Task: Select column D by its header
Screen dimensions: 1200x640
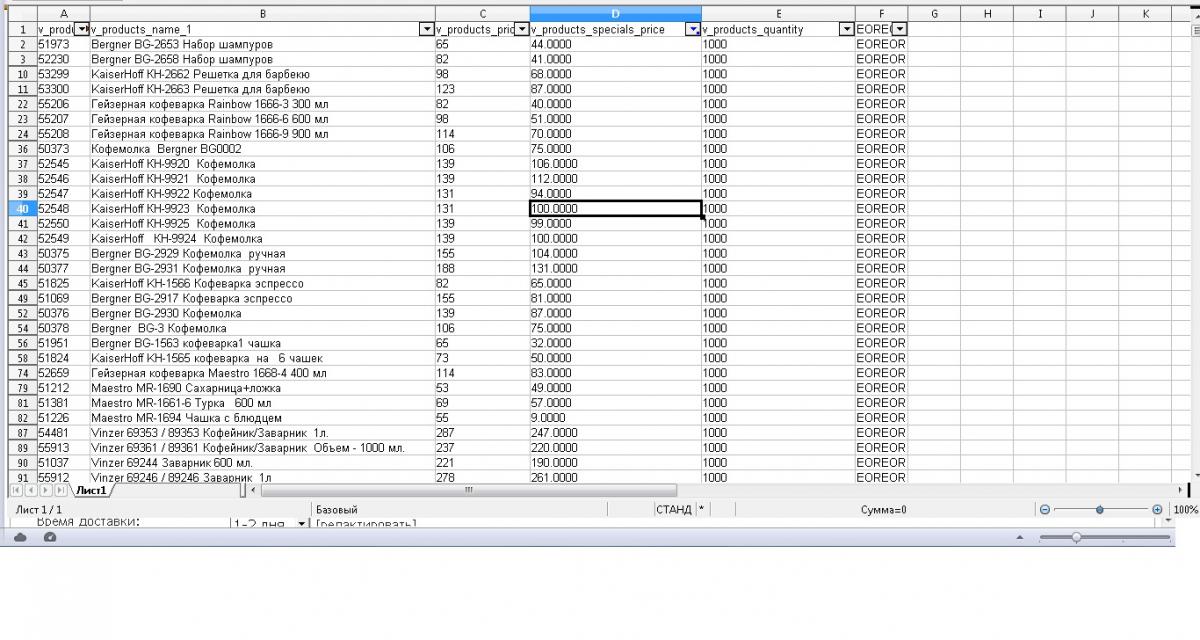Action: click(615, 14)
